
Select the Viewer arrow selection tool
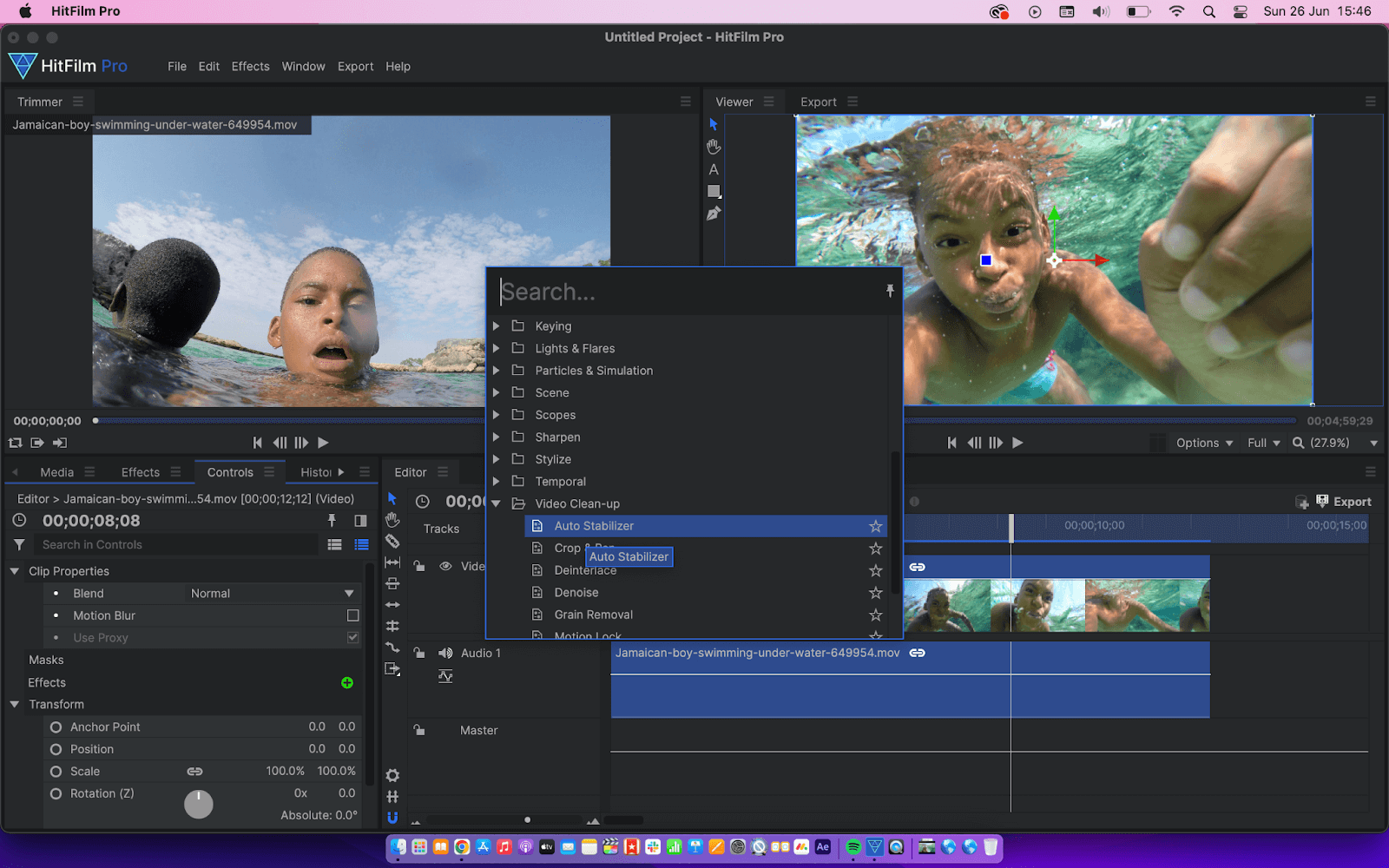click(x=714, y=124)
